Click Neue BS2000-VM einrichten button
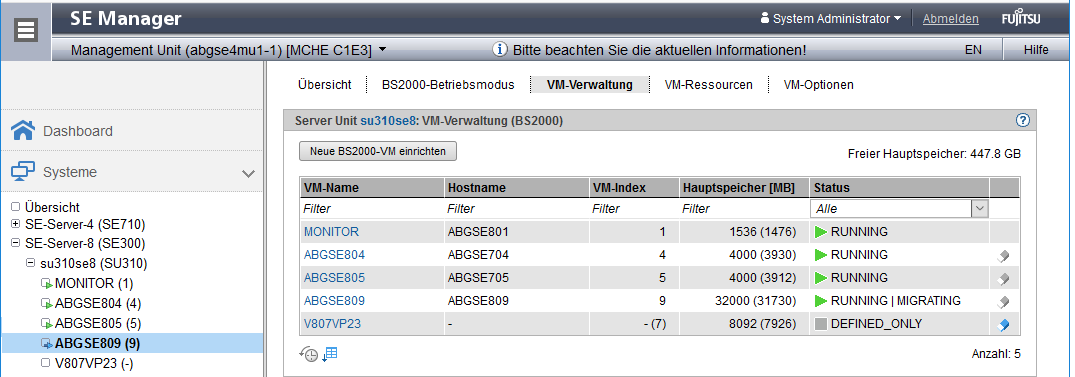 click(378, 151)
